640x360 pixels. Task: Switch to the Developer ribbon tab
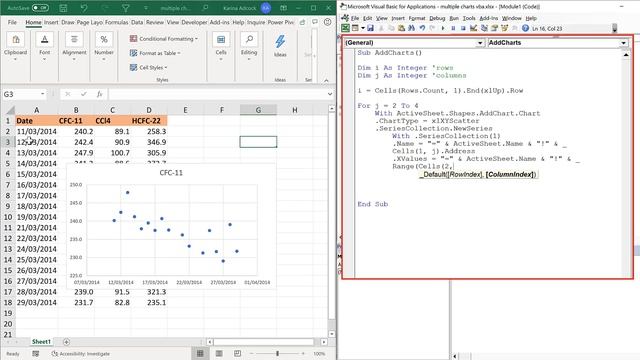(x=194, y=22)
